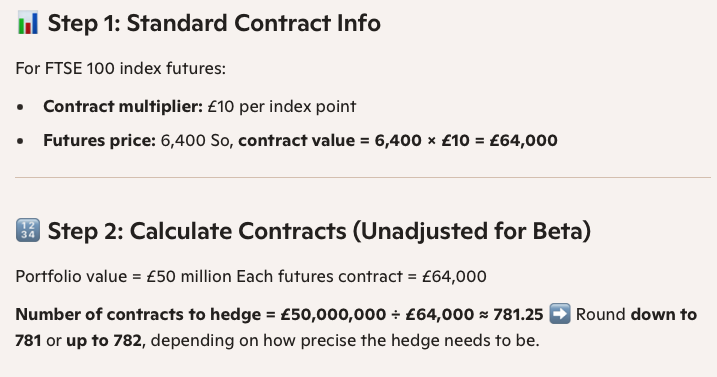Click the bold 'up to 782' text

[x=104, y=340]
